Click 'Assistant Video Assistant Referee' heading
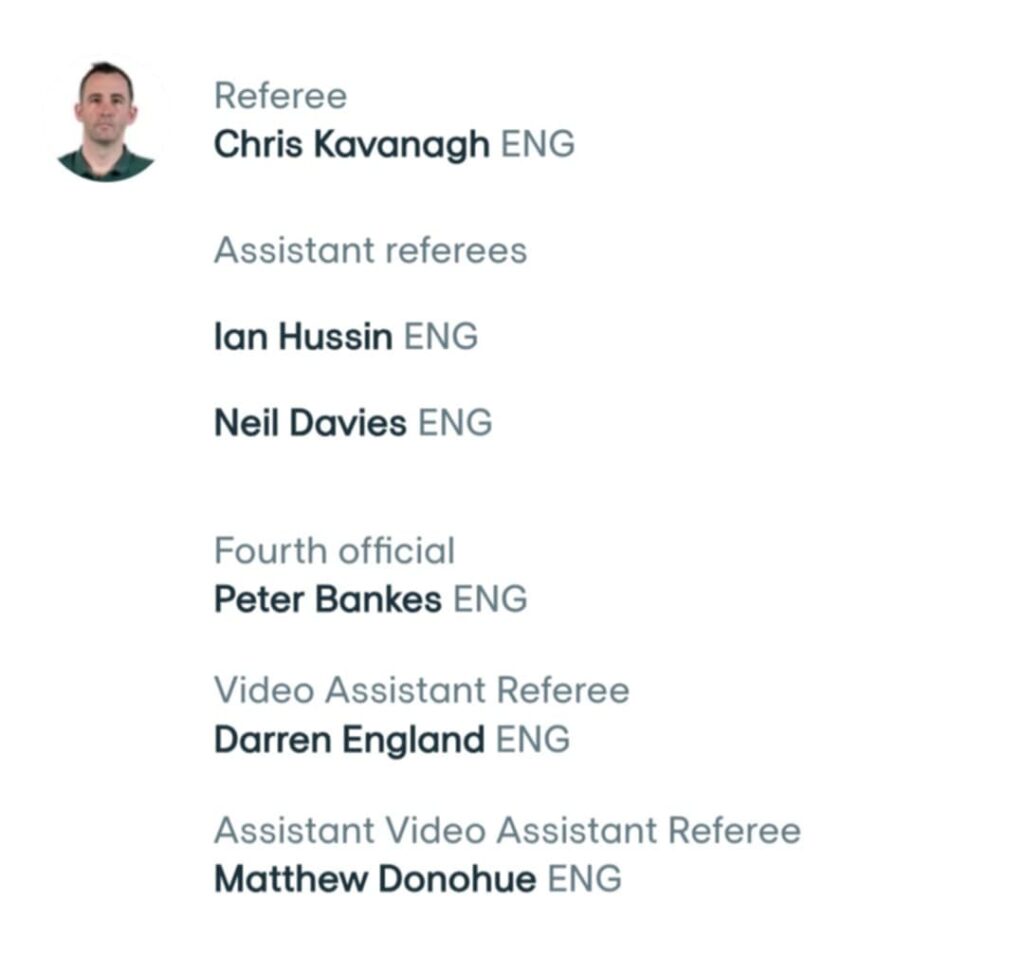This screenshot has height=975, width=1024. (x=507, y=831)
